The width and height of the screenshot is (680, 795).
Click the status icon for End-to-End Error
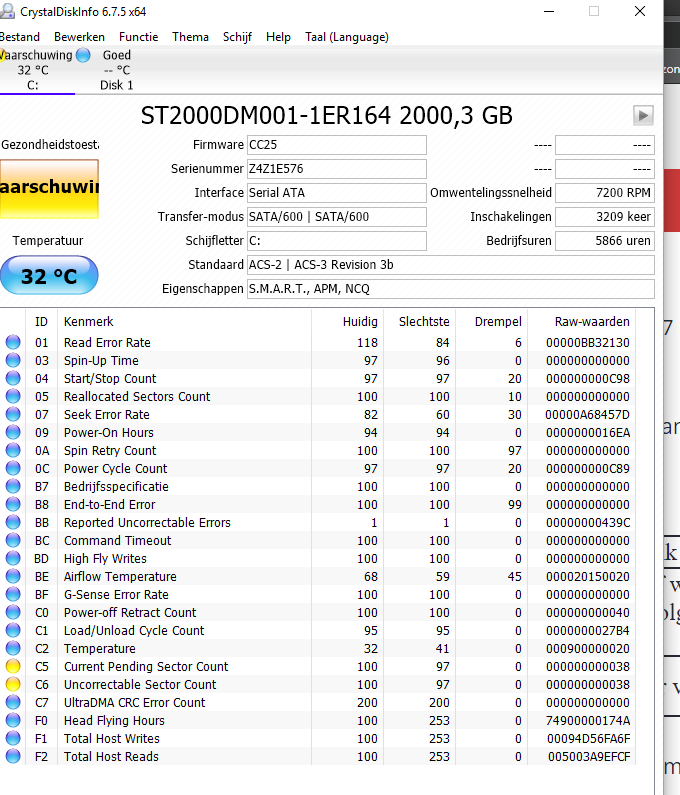(x=13, y=504)
